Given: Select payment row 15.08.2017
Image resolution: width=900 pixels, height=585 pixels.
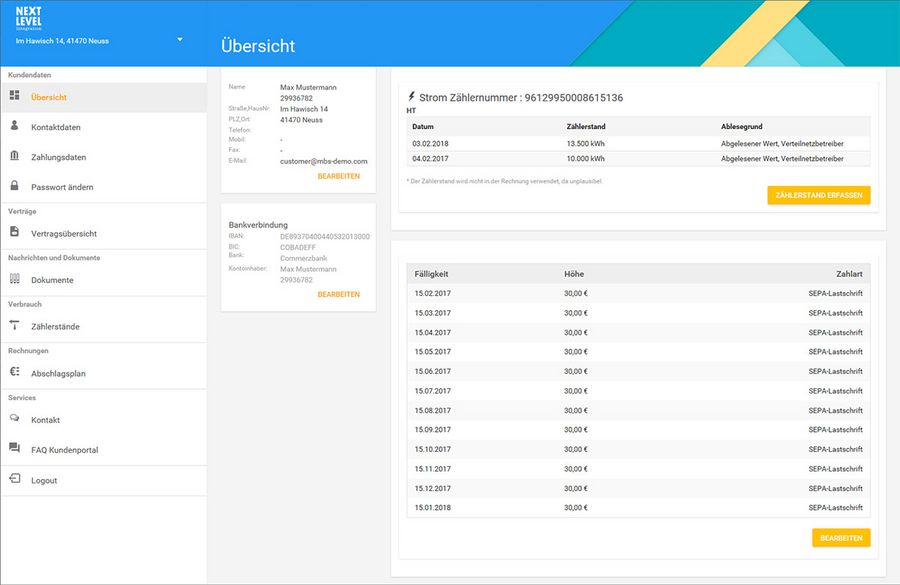Looking at the screenshot, I should point(638,410).
